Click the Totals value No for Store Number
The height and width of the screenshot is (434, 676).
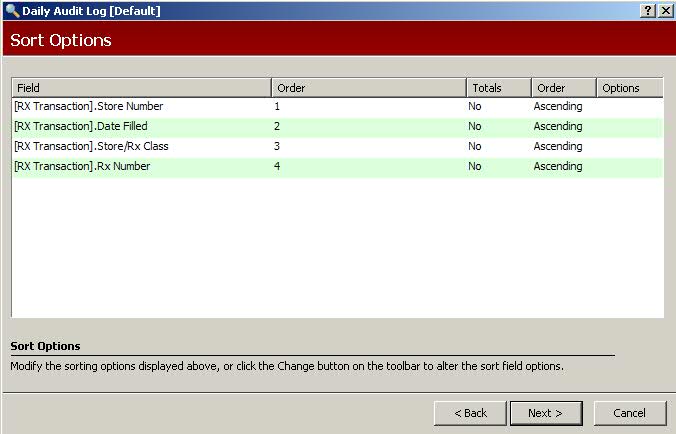[x=475, y=107]
